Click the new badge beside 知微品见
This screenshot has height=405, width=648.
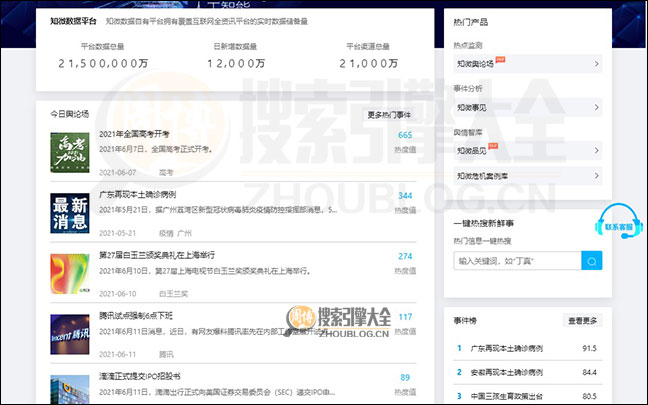pos(493,146)
